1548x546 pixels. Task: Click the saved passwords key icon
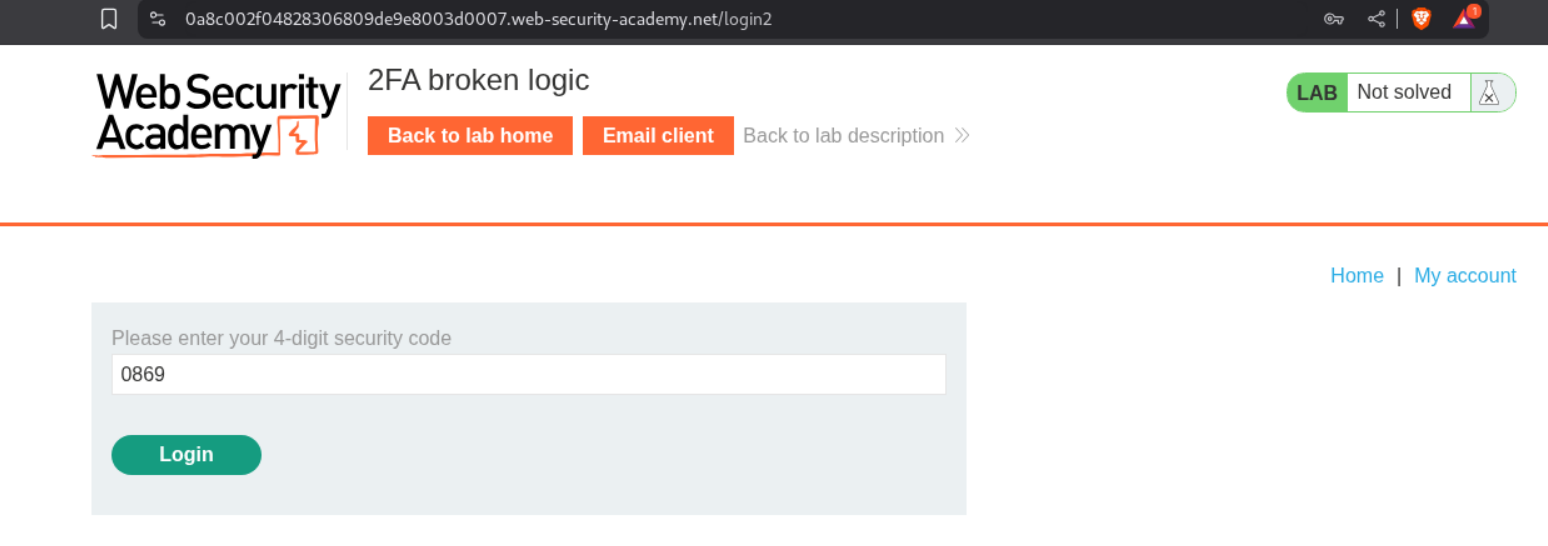tap(1333, 19)
